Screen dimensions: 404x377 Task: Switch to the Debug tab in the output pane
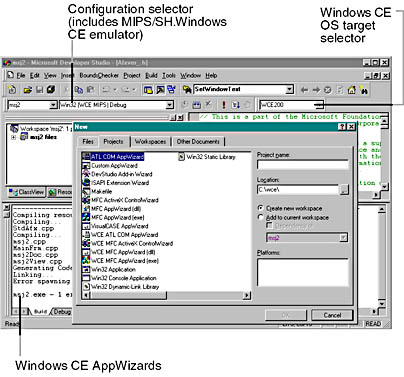pos(62,312)
